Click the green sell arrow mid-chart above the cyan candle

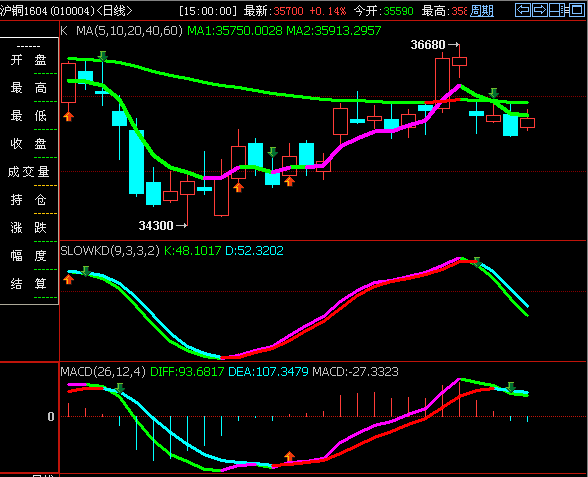[273, 152]
